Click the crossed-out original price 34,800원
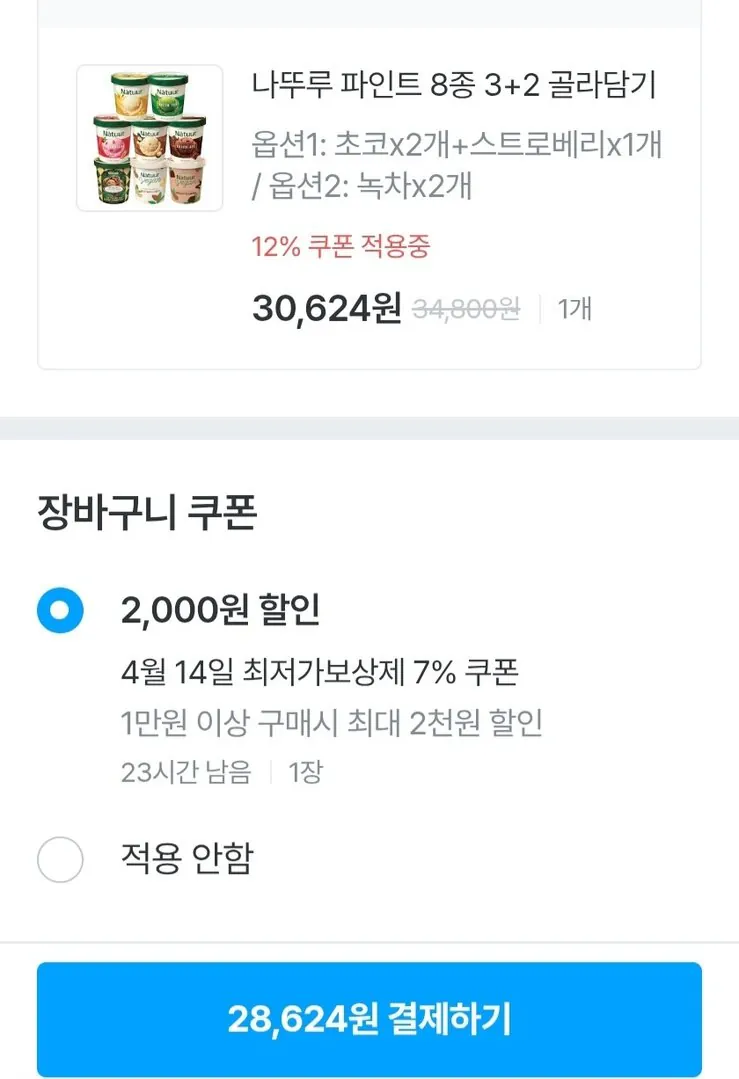739x1079 pixels. (x=467, y=309)
